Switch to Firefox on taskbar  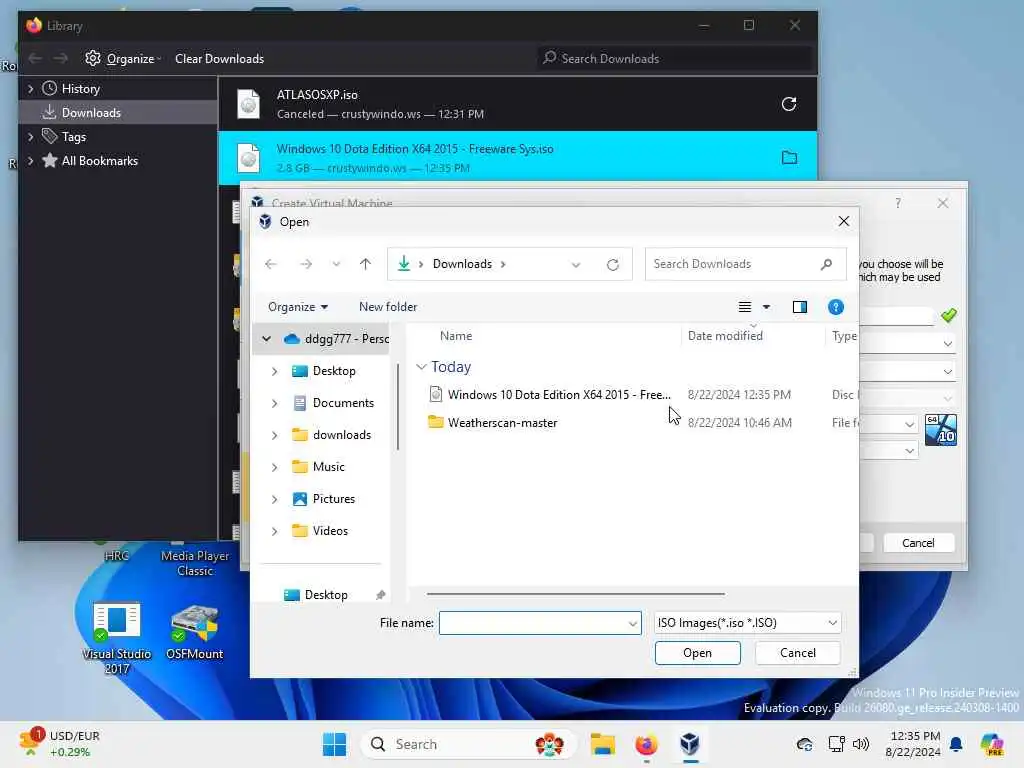tap(646, 744)
